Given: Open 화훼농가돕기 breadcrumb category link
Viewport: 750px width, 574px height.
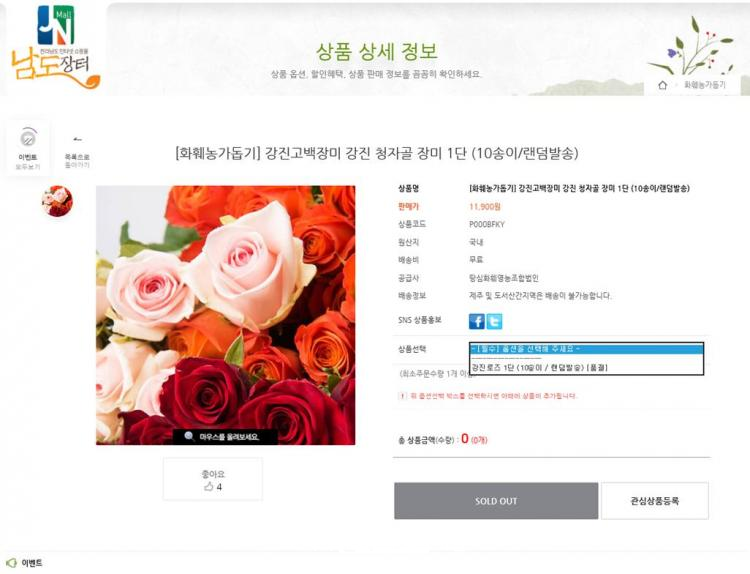Looking at the screenshot, I should [x=707, y=86].
